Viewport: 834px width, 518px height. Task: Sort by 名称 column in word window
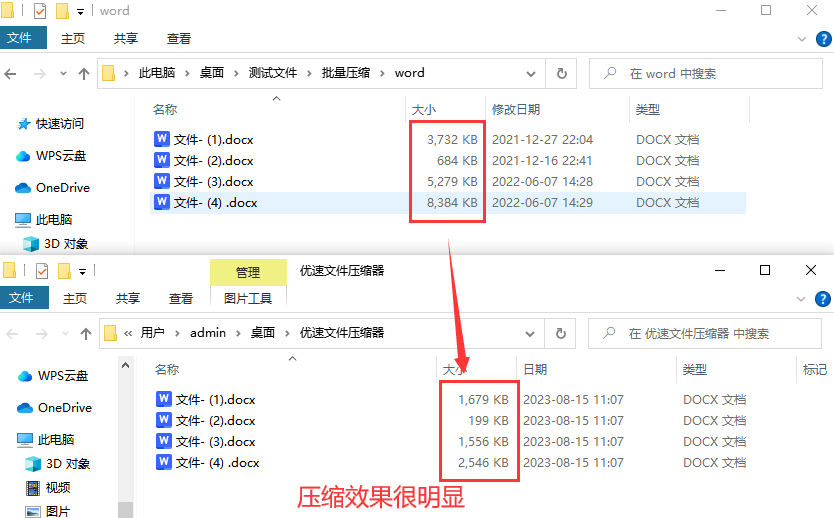165,110
